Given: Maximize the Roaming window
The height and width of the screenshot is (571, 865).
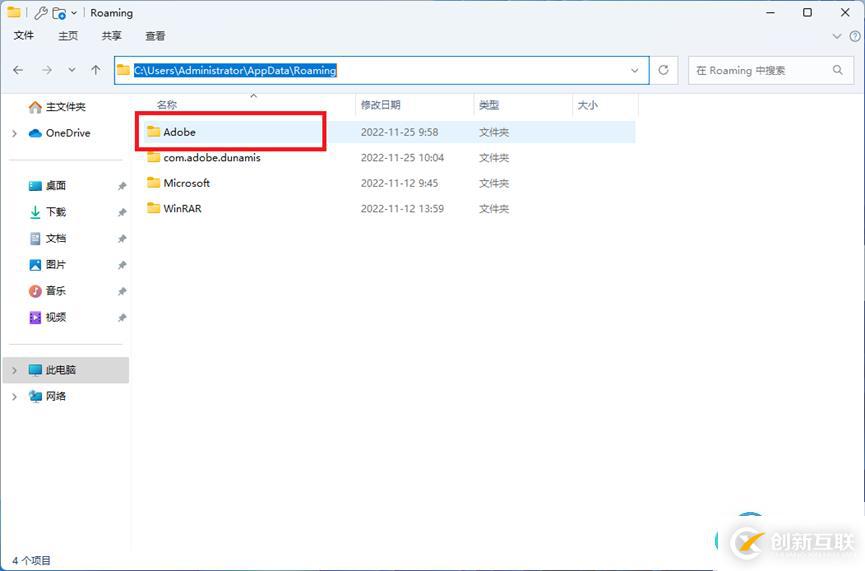Looking at the screenshot, I should tap(807, 12).
